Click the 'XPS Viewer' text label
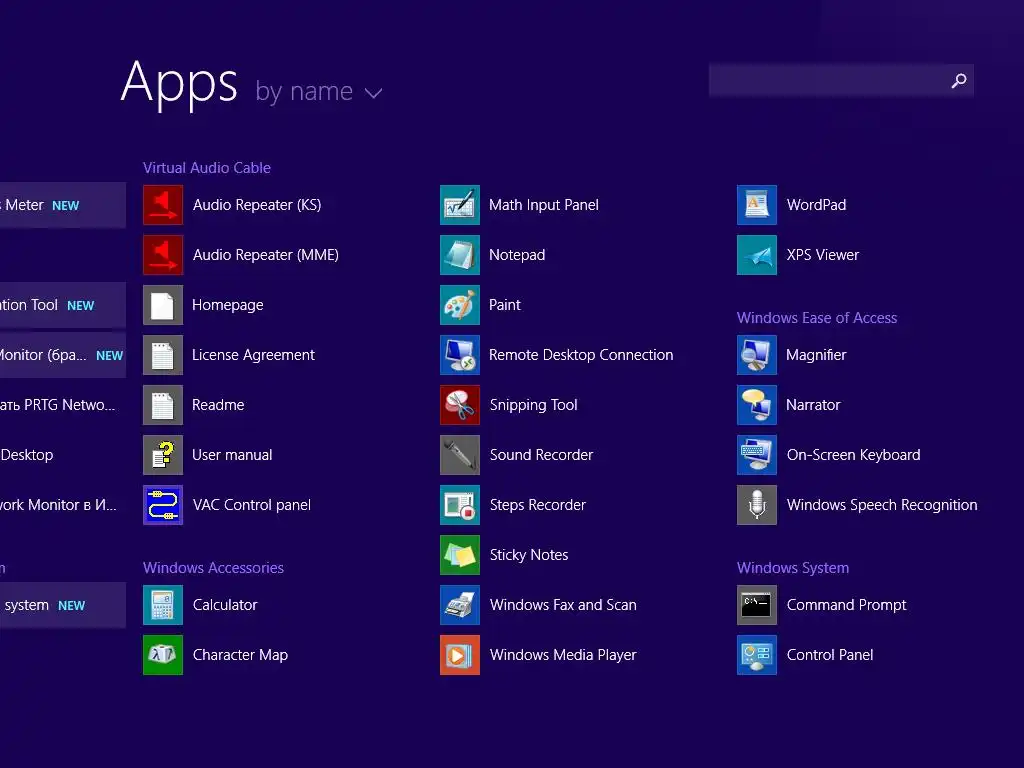 823,255
